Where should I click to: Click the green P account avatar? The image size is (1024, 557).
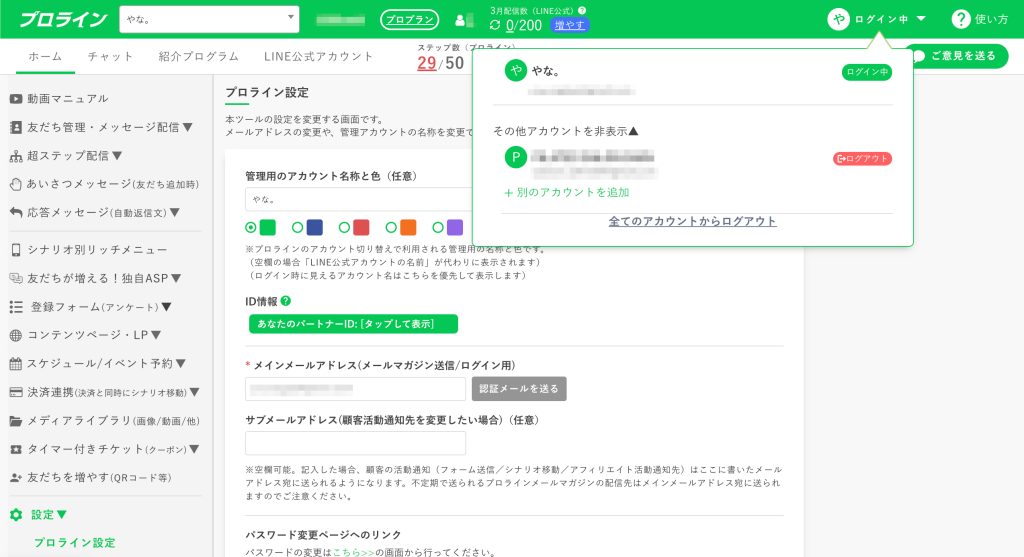(516, 157)
